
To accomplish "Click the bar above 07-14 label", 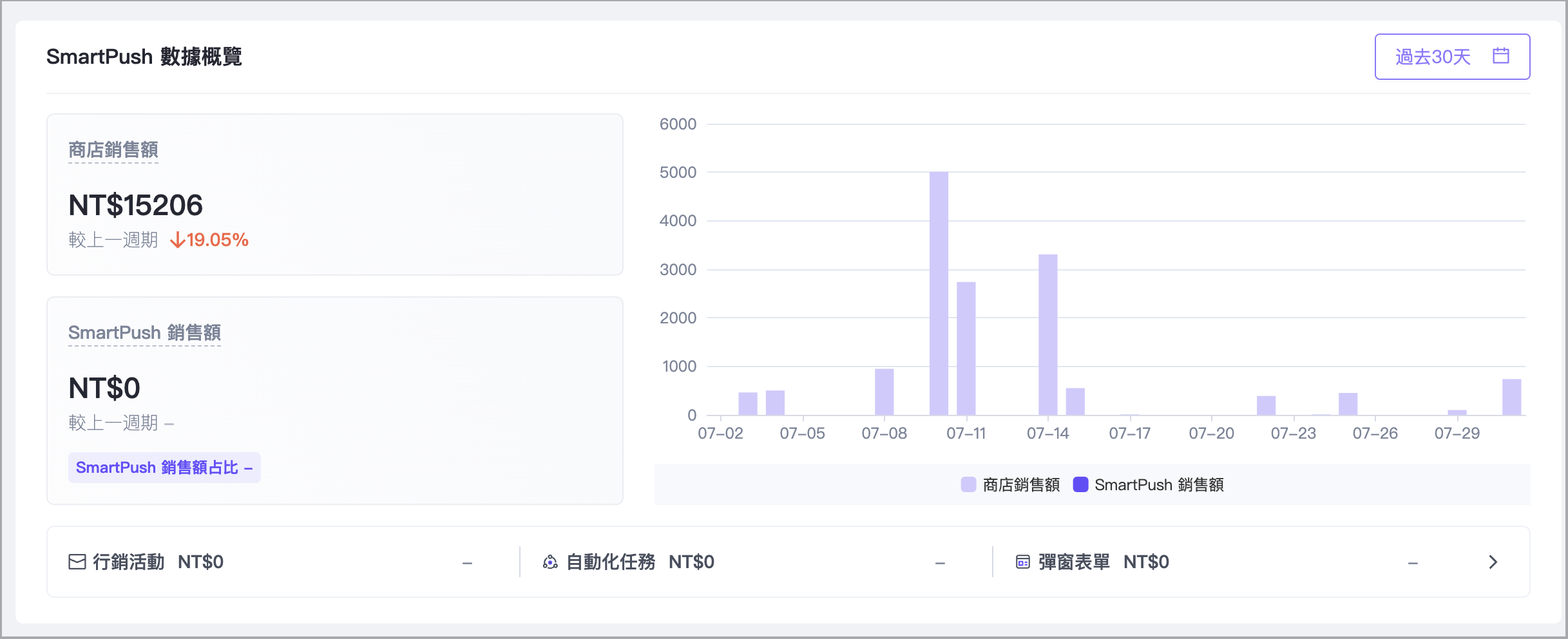I will coord(1048,335).
